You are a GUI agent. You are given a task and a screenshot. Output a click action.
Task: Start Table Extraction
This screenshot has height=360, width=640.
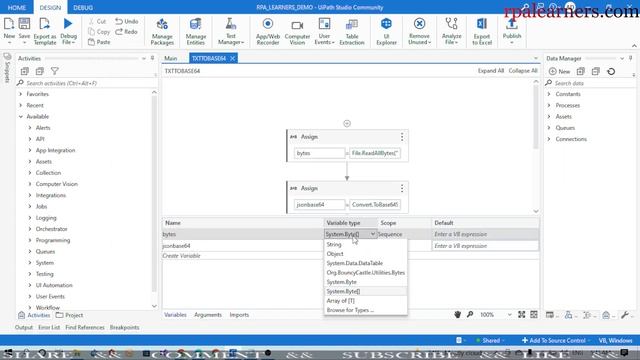click(x=352, y=31)
